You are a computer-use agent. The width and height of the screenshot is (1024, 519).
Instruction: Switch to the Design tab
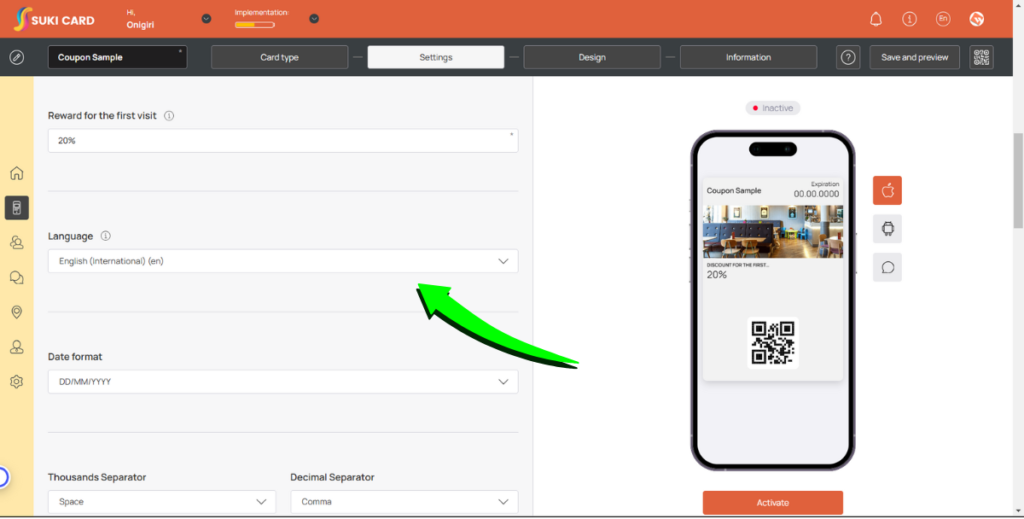tap(592, 57)
